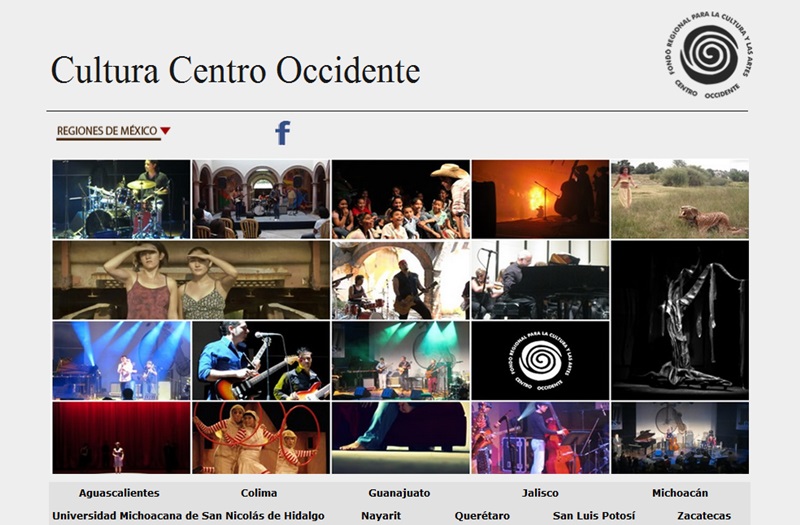Screen dimensions: 800x525
Task: Open the San Luis Potosí link
Action: tap(594, 515)
